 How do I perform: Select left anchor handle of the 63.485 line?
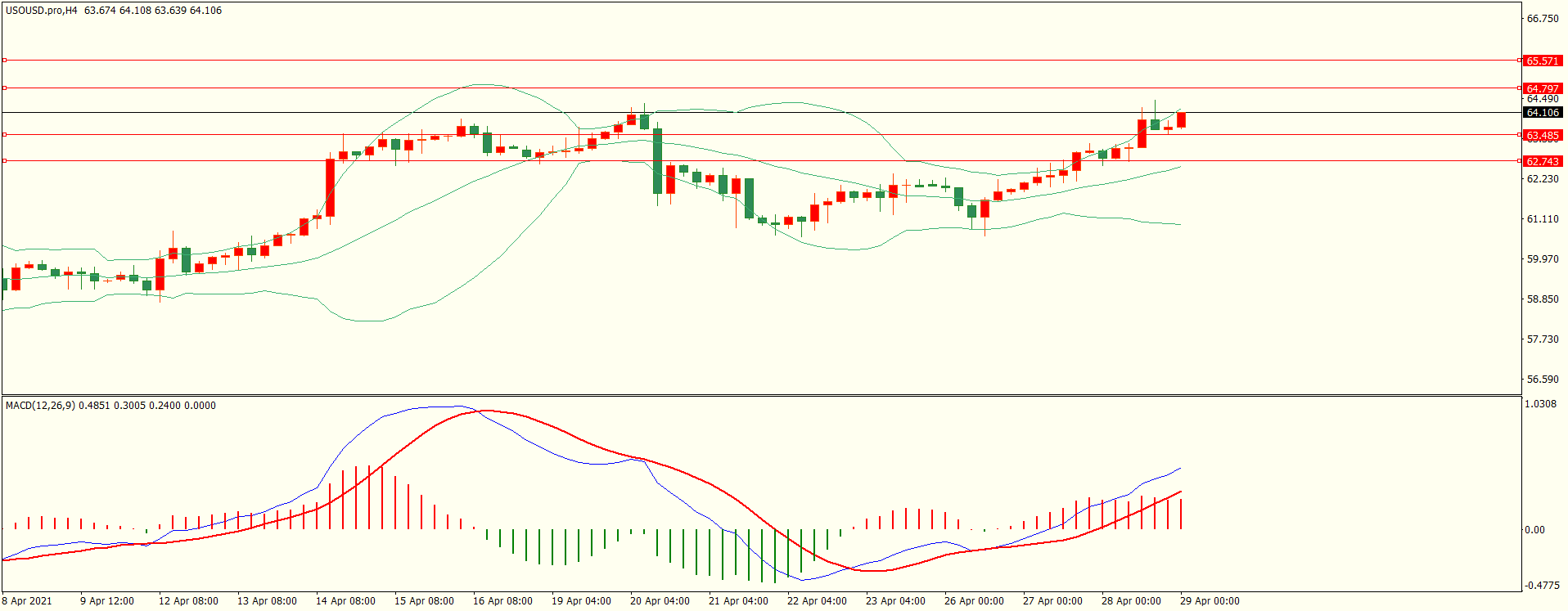click(x=4, y=134)
